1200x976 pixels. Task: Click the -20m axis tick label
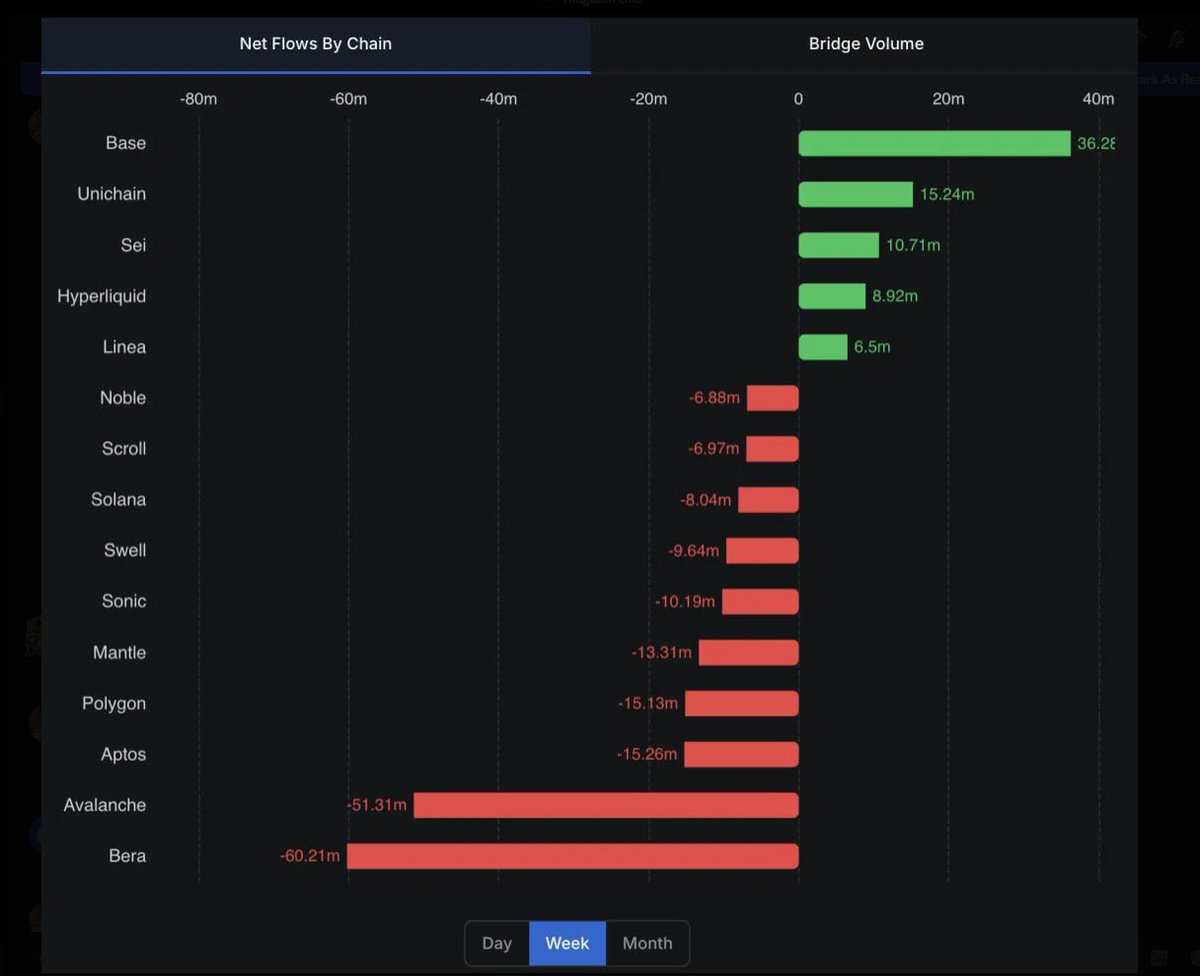point(648,99)
